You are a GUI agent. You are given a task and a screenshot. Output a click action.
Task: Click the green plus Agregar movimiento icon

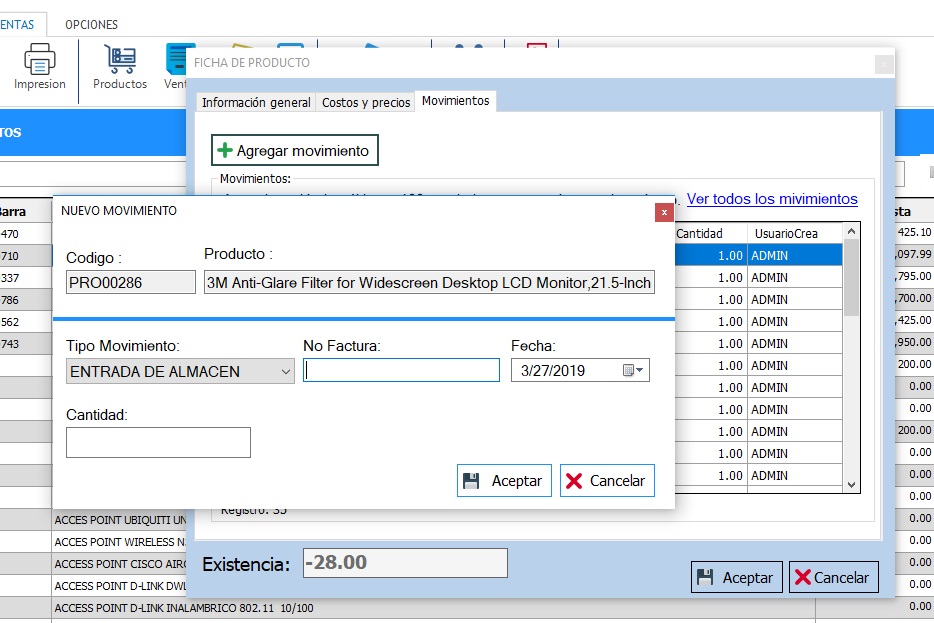(x=225, y=151)
